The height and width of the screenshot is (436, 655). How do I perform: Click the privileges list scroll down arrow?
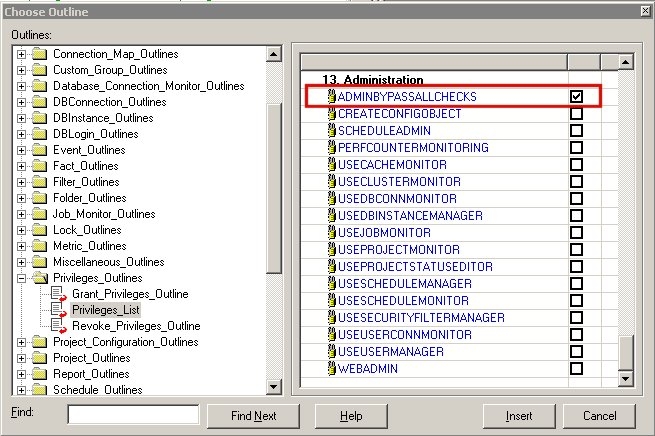(625, 379)
